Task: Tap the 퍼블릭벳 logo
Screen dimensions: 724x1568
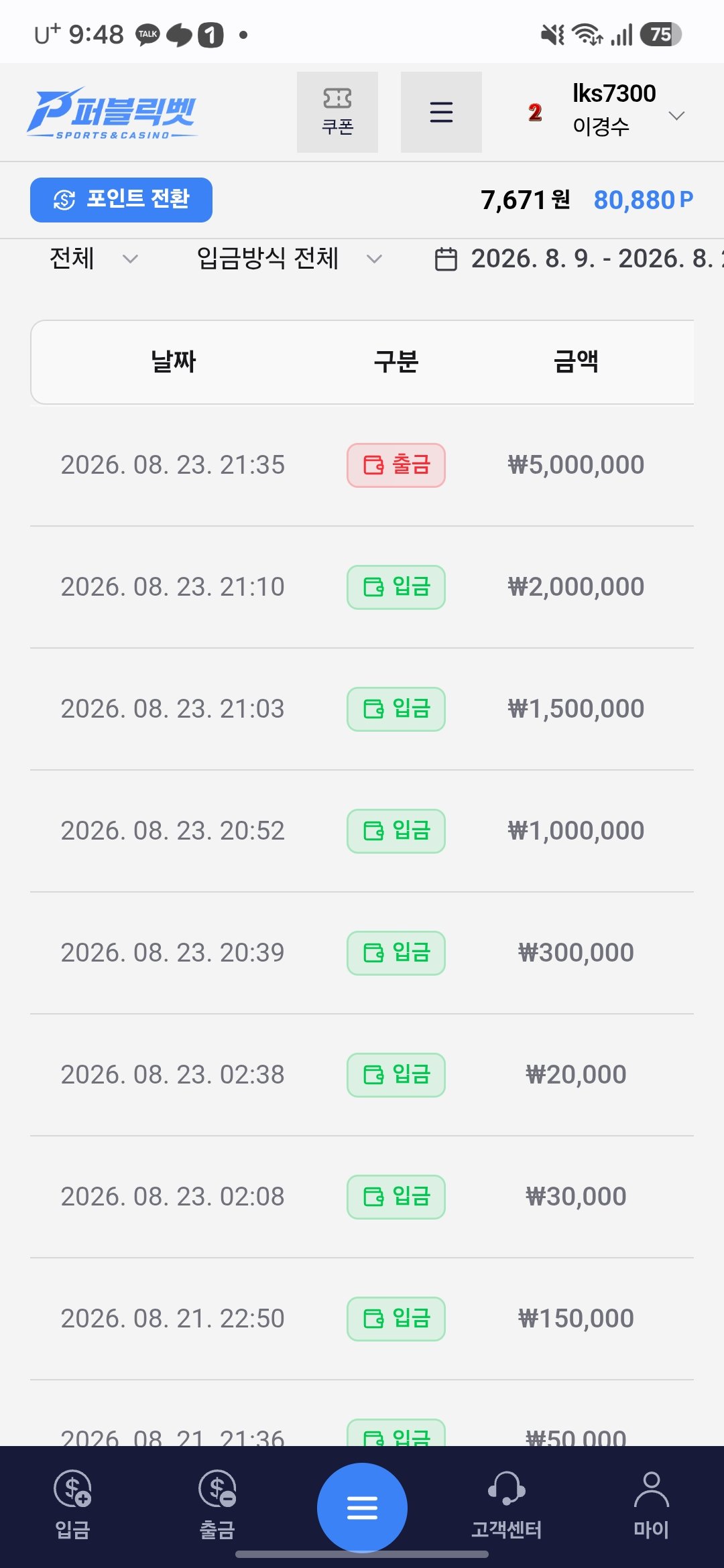Action: [113, 113]
